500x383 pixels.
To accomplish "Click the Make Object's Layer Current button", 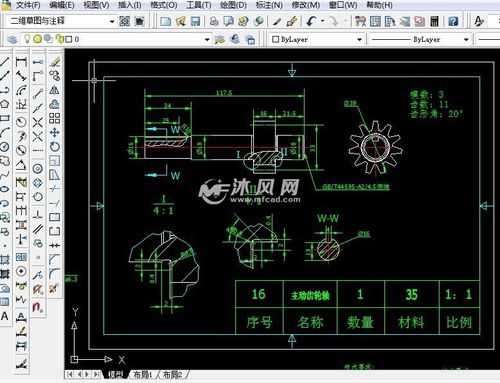I will 220,39.
